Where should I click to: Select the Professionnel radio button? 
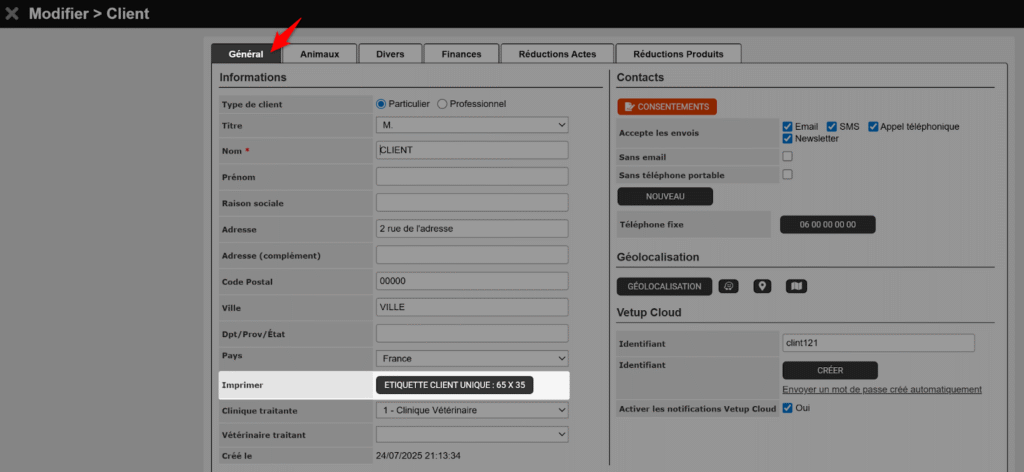coord(443,104)
